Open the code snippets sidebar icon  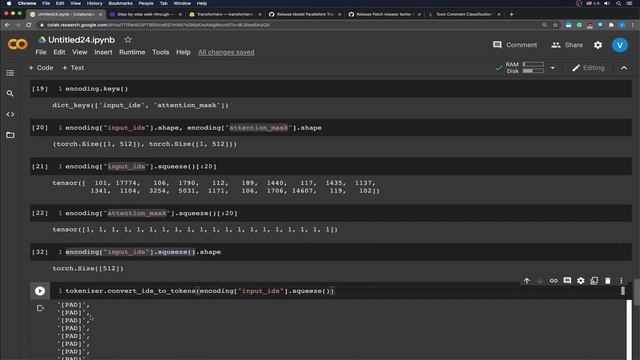point(10,114)
